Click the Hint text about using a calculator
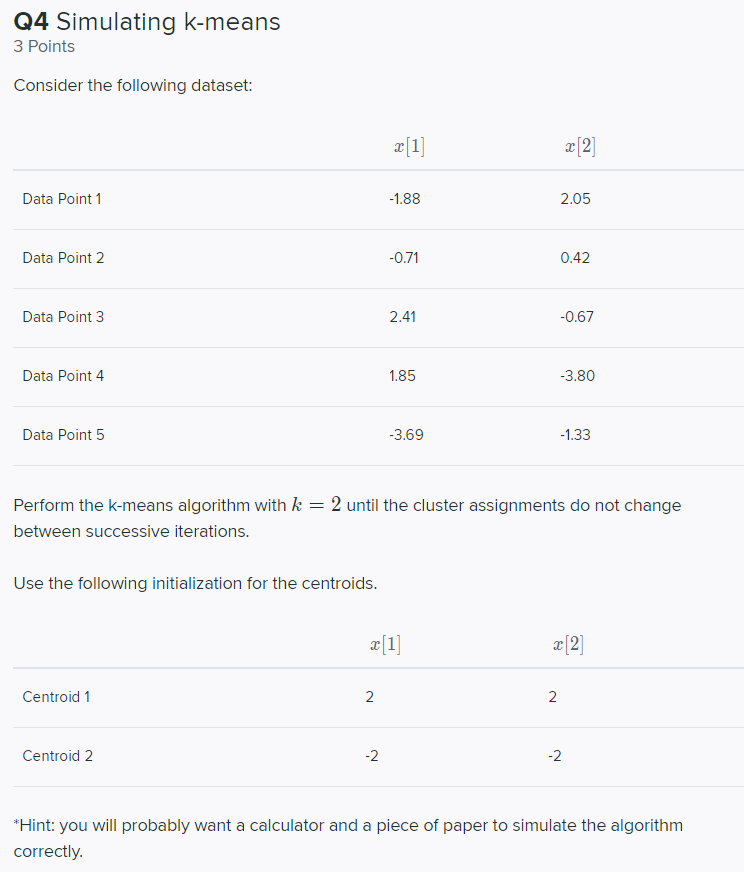The image size is (744, 872). tap(348, 838)
